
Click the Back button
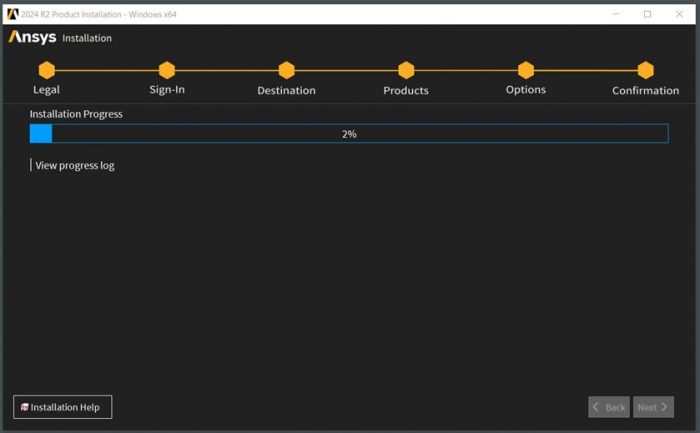(609, 407)
